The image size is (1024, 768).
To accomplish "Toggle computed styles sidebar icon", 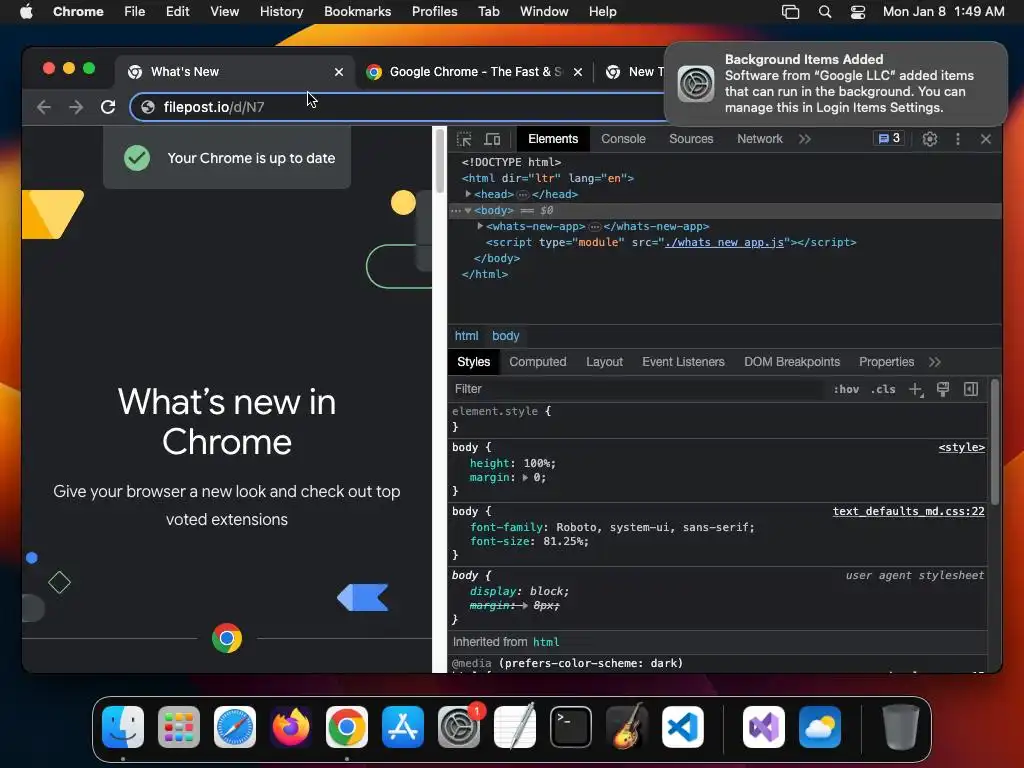I will click(970, 389).
